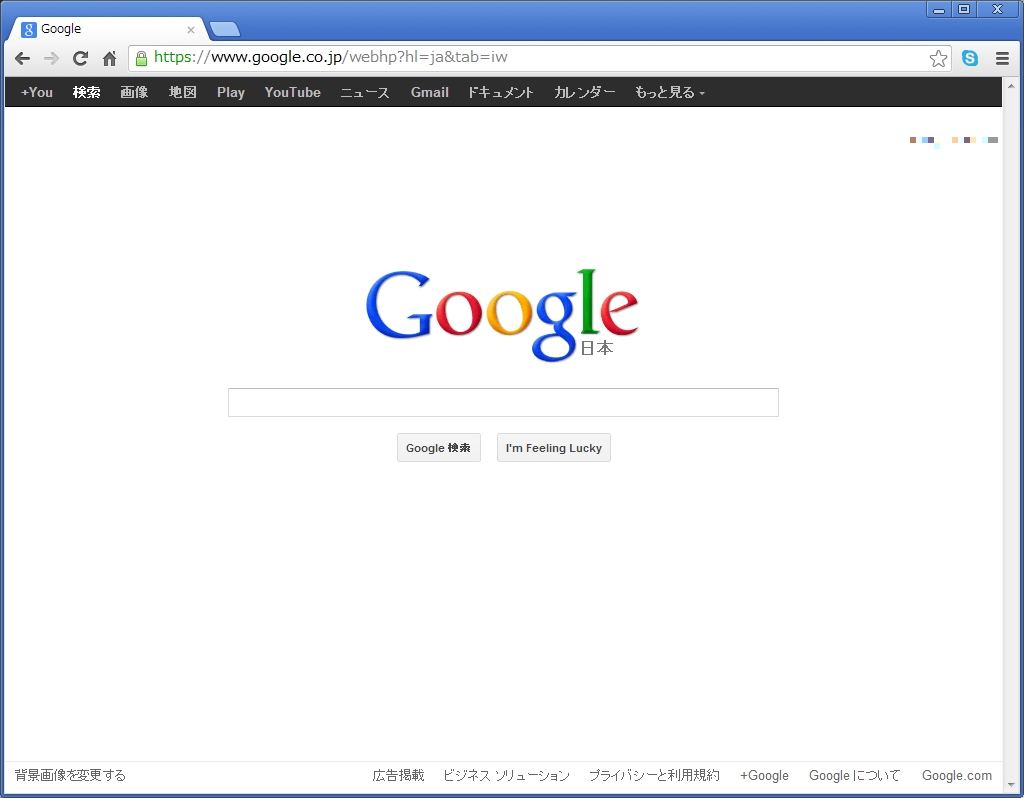This screenshot has height=798, width=1024.
Task: Open the Chrome menu hamburger icon
Action: coord(1002,59)
